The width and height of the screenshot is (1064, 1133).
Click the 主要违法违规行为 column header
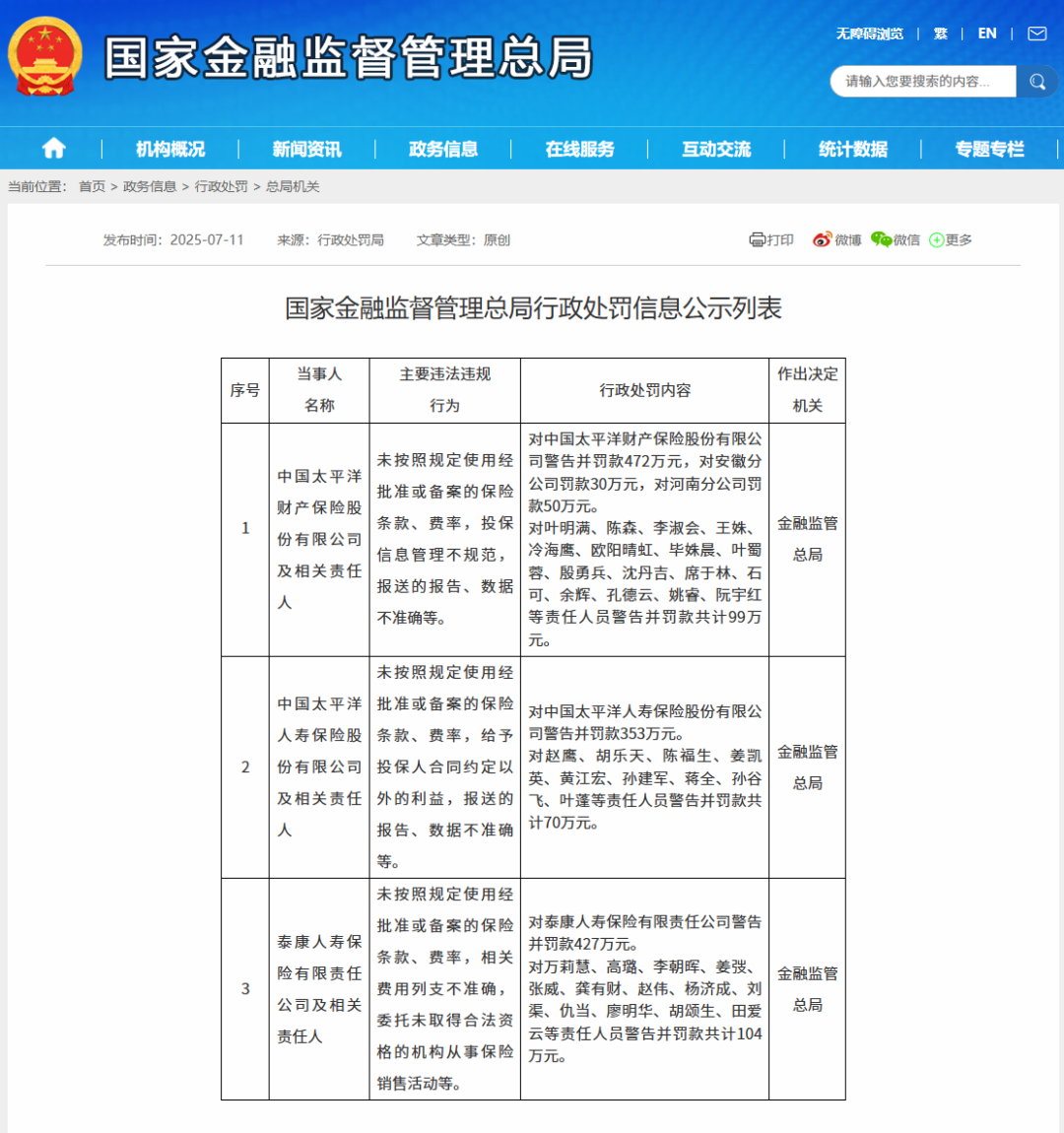coord(445,390)
